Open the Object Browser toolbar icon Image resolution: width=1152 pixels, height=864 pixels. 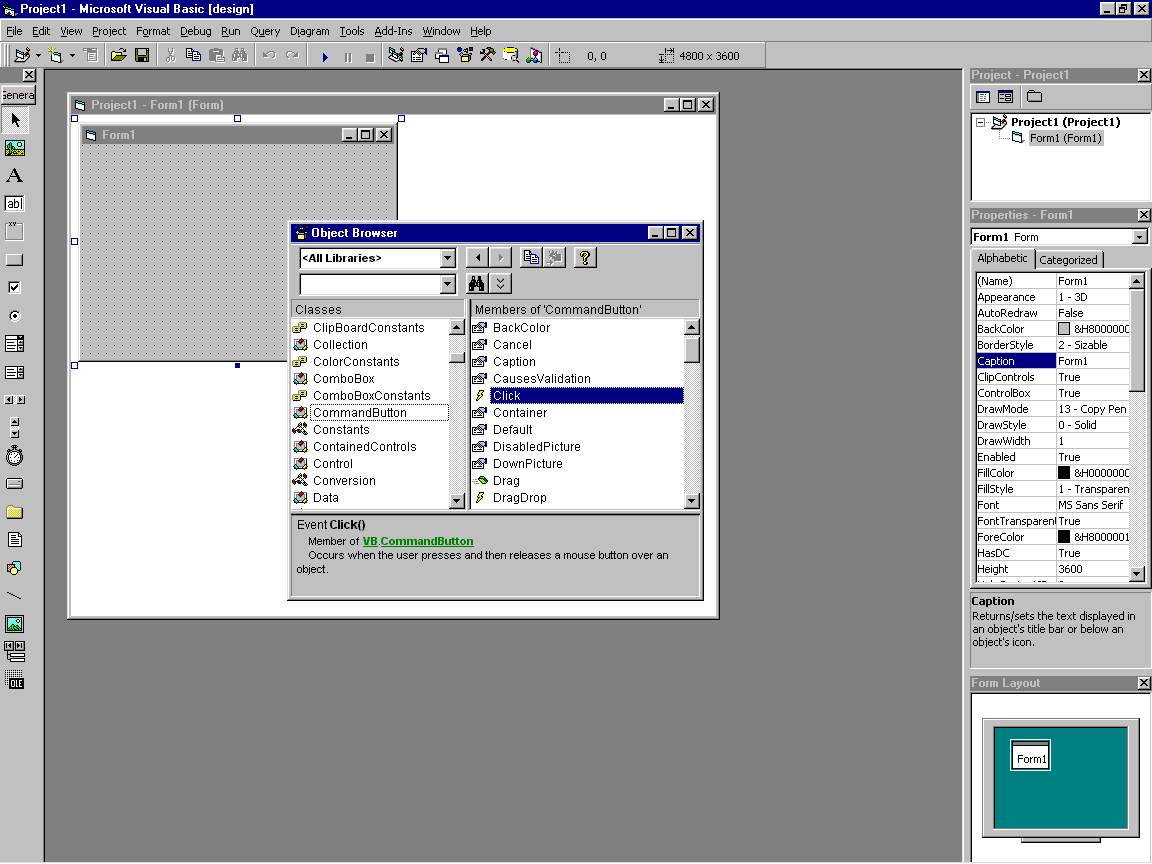[x=464, y=56]
